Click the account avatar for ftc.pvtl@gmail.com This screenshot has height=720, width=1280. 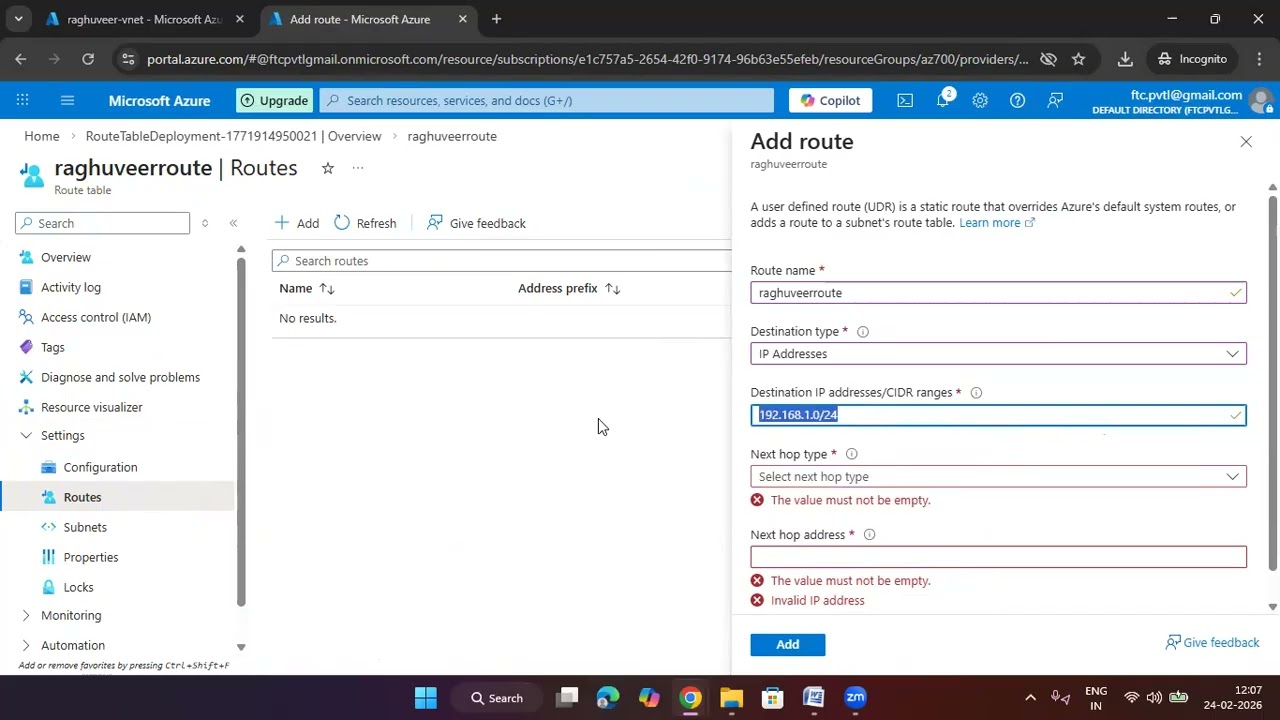(1260, 101)
